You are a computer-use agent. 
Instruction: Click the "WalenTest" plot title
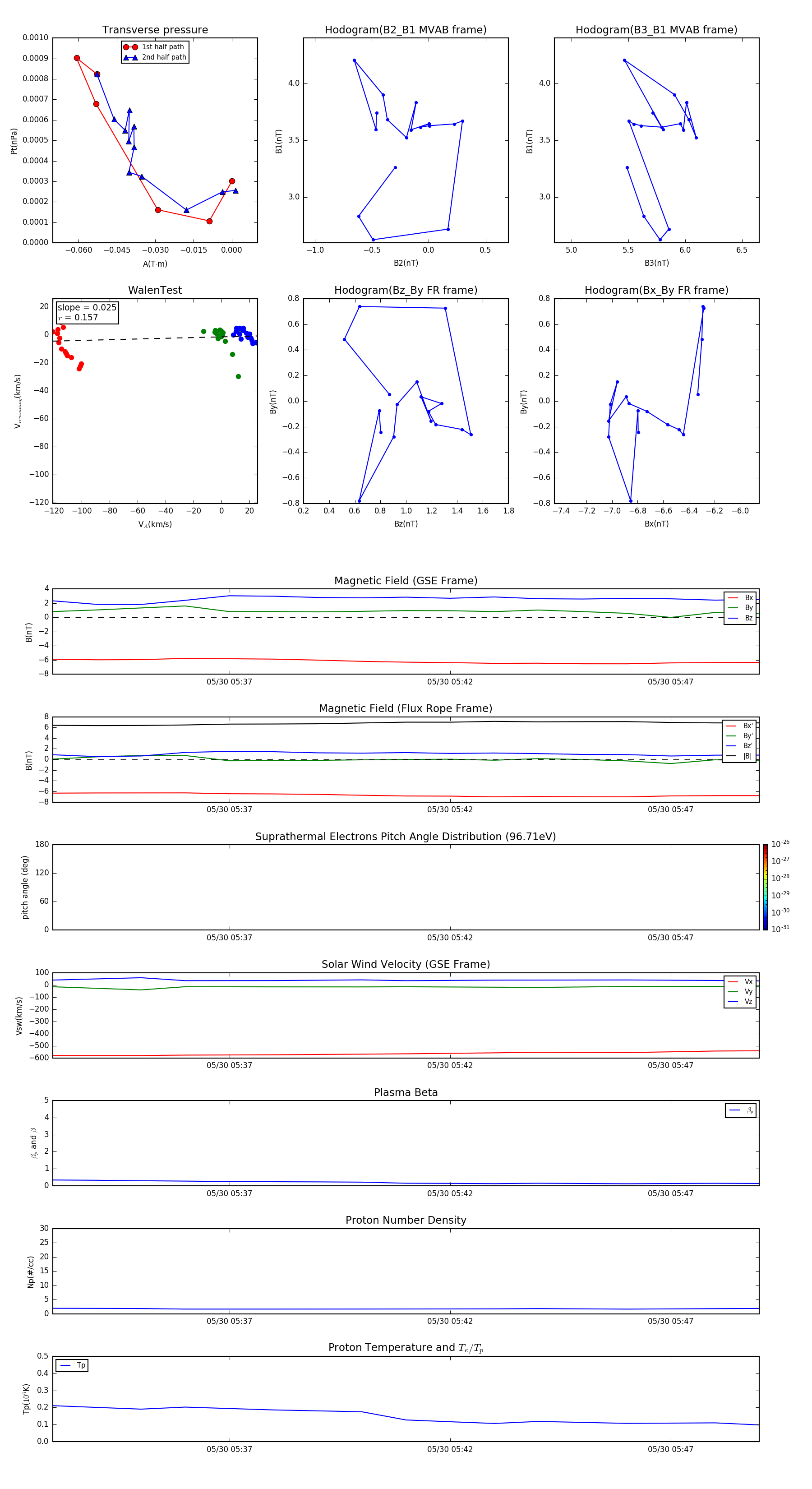(x=155, y=290)
